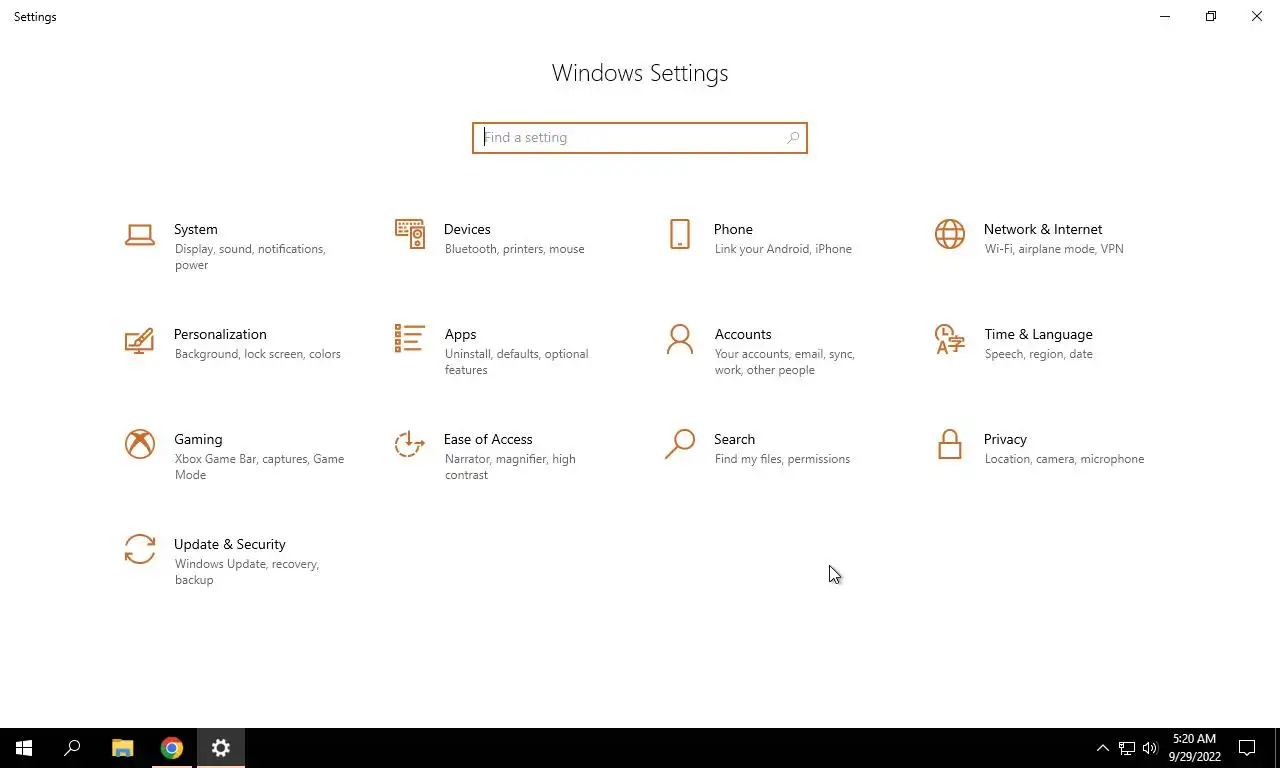
Task: Open the Time & Language icon
Action: coord(950,339)
